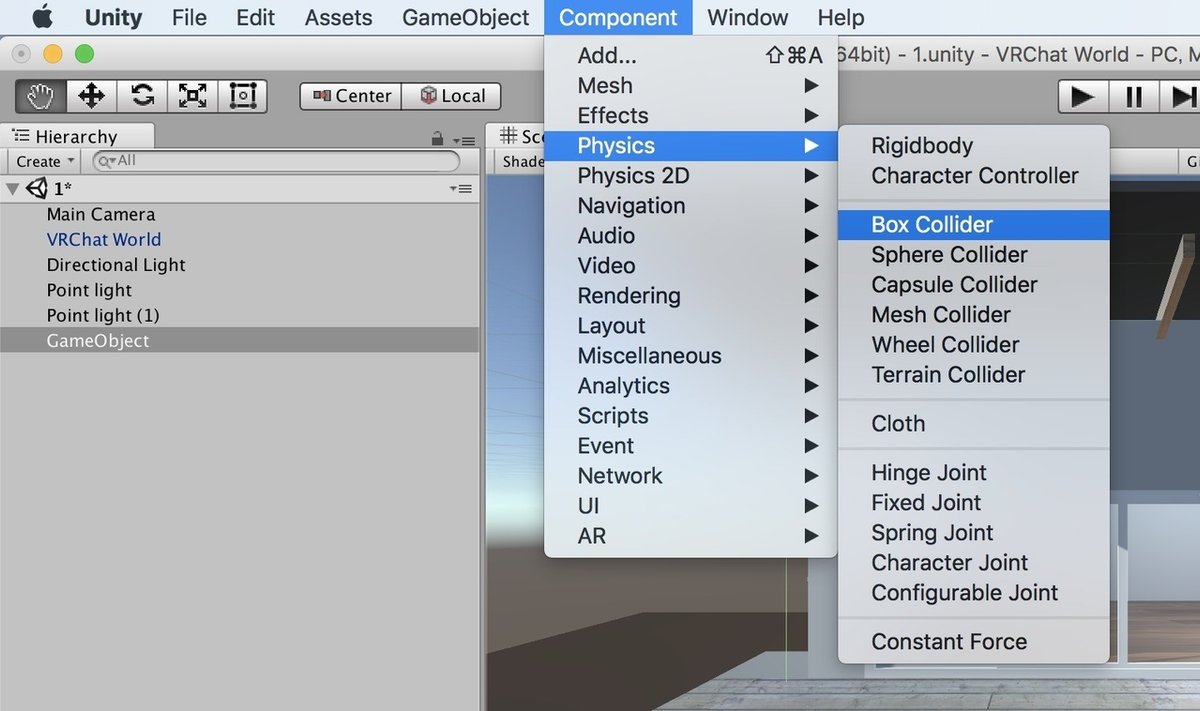Click the Pause button
Viewport: 1200px width, 711px height.
(x=1133, y=97)
